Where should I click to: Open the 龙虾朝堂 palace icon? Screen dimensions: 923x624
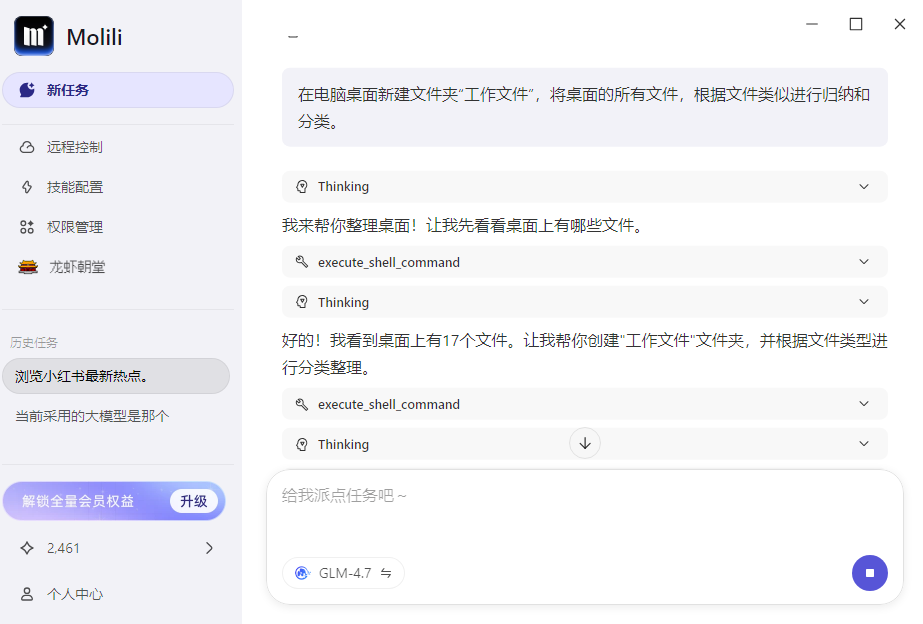pyautogui.click(x=28, y=267)
